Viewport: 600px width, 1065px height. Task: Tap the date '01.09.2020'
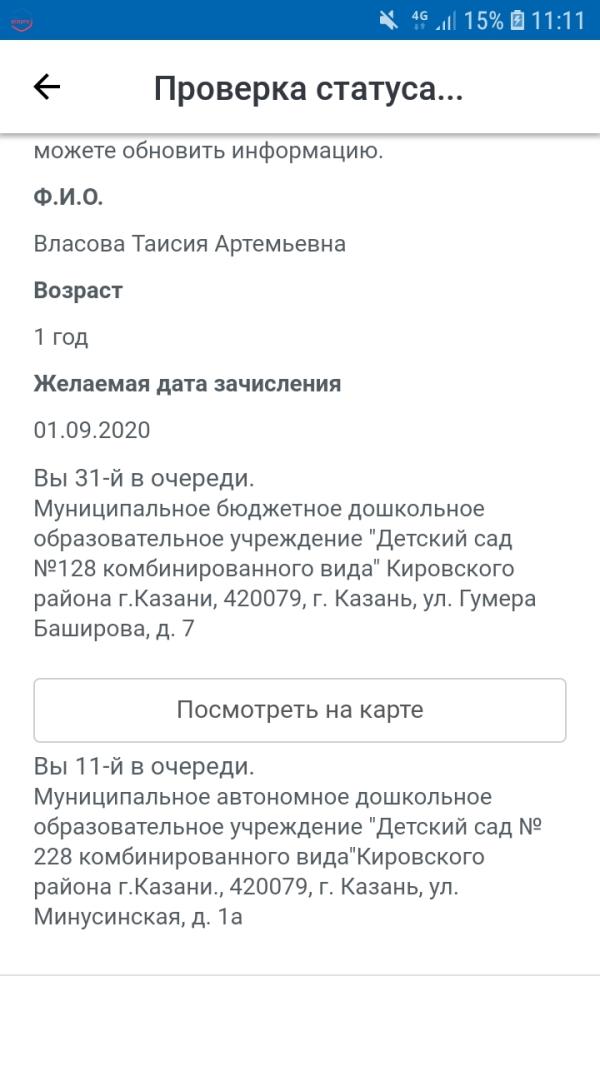[x=92, y=430]
